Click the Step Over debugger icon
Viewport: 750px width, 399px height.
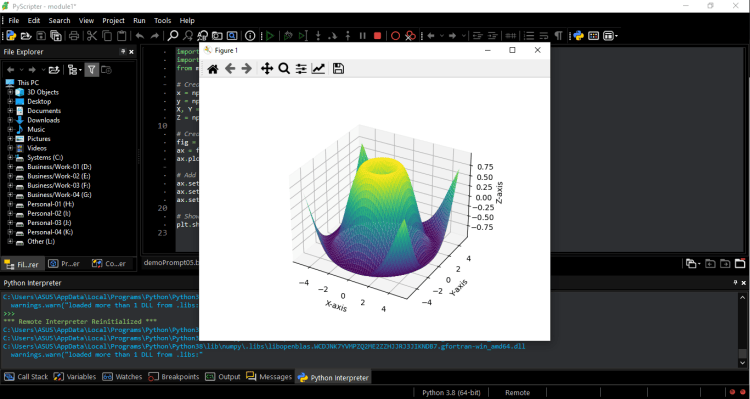(333, 35)
